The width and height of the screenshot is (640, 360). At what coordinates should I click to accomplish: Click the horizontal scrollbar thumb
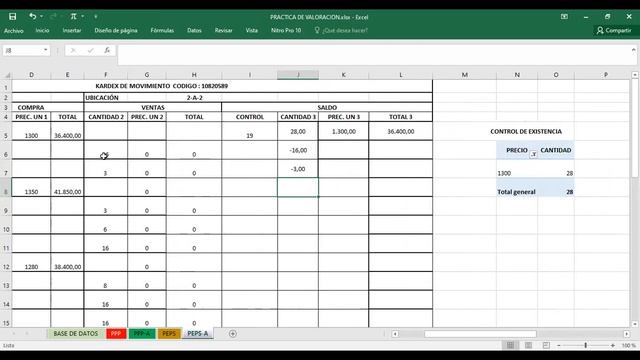point(480,334)
